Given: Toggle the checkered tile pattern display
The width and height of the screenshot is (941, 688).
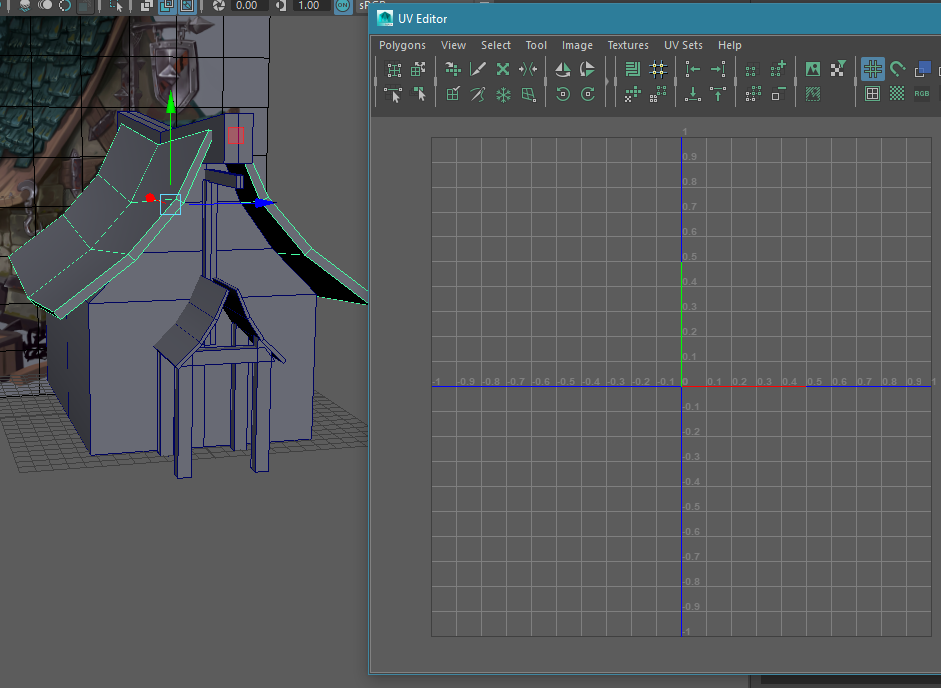Looking at the screenshot, I should [x=896, y=94].
